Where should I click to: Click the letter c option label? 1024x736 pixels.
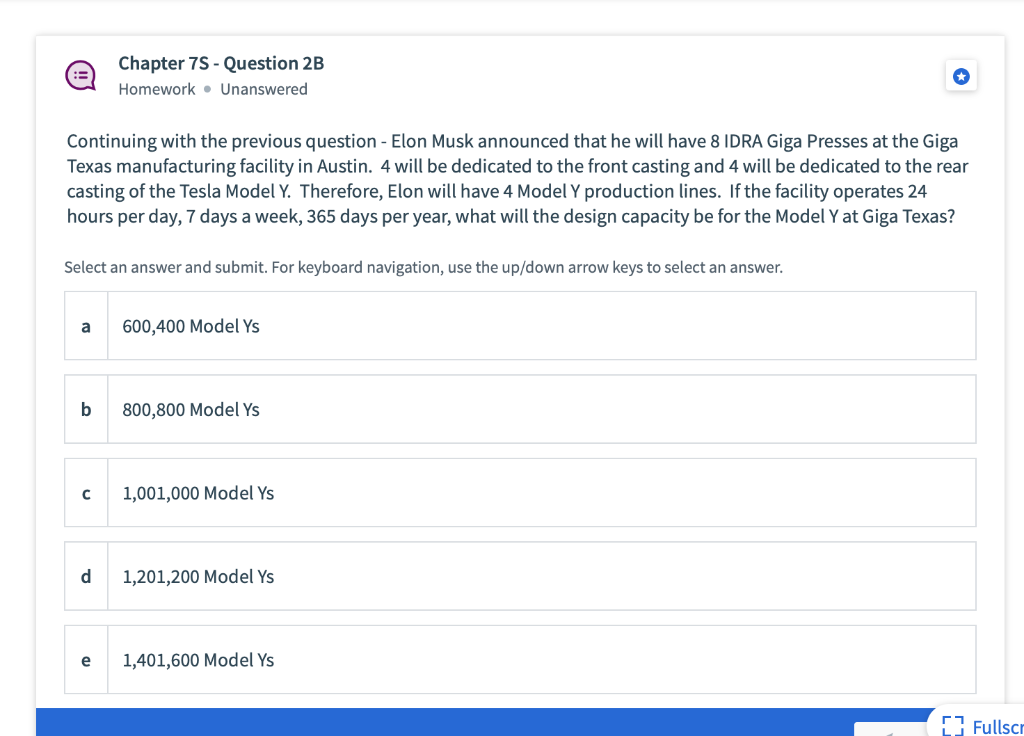pyautogui.click(x=86, y=493)
